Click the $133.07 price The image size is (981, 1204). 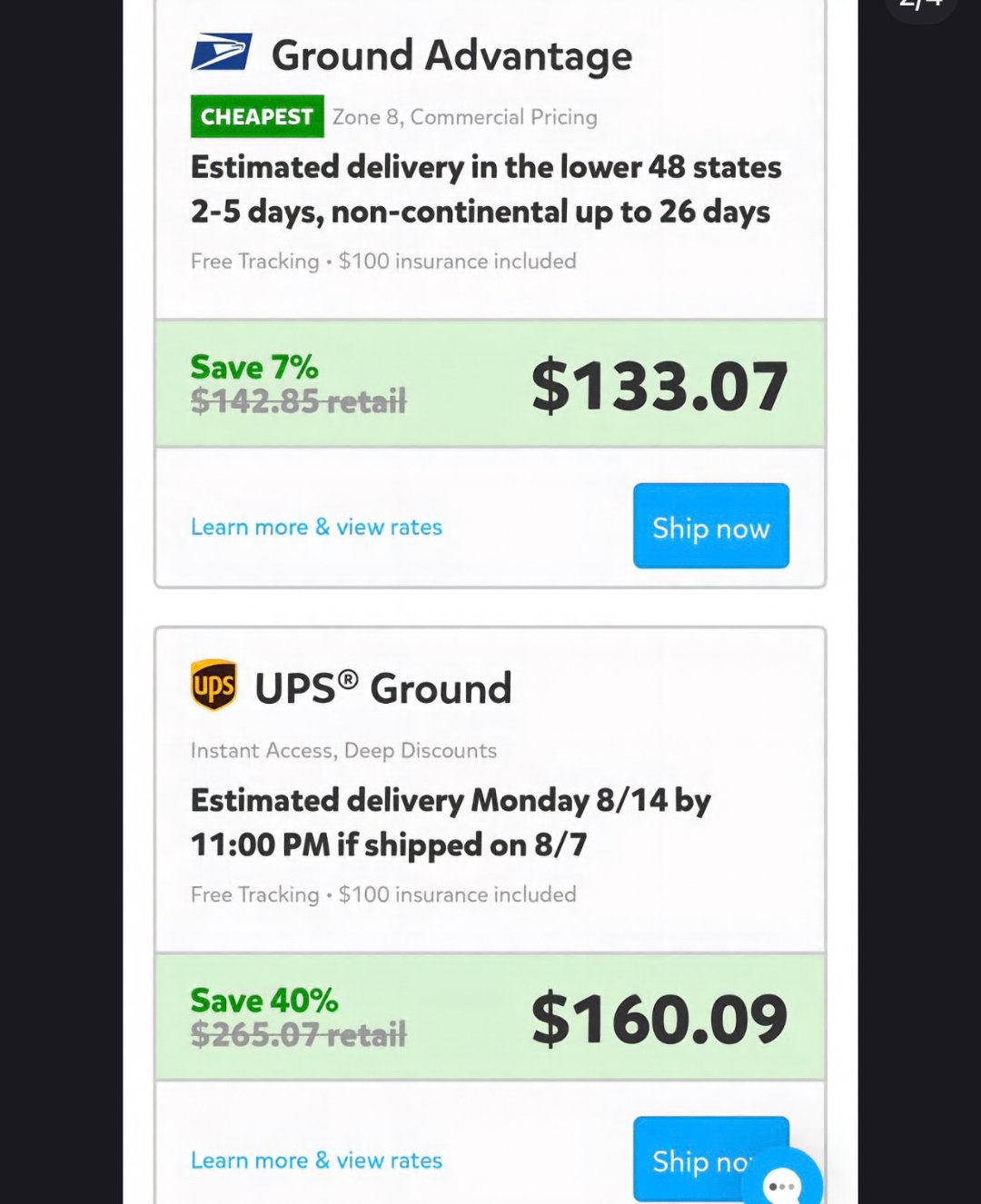pyautogui.click(x=659, y=387)
